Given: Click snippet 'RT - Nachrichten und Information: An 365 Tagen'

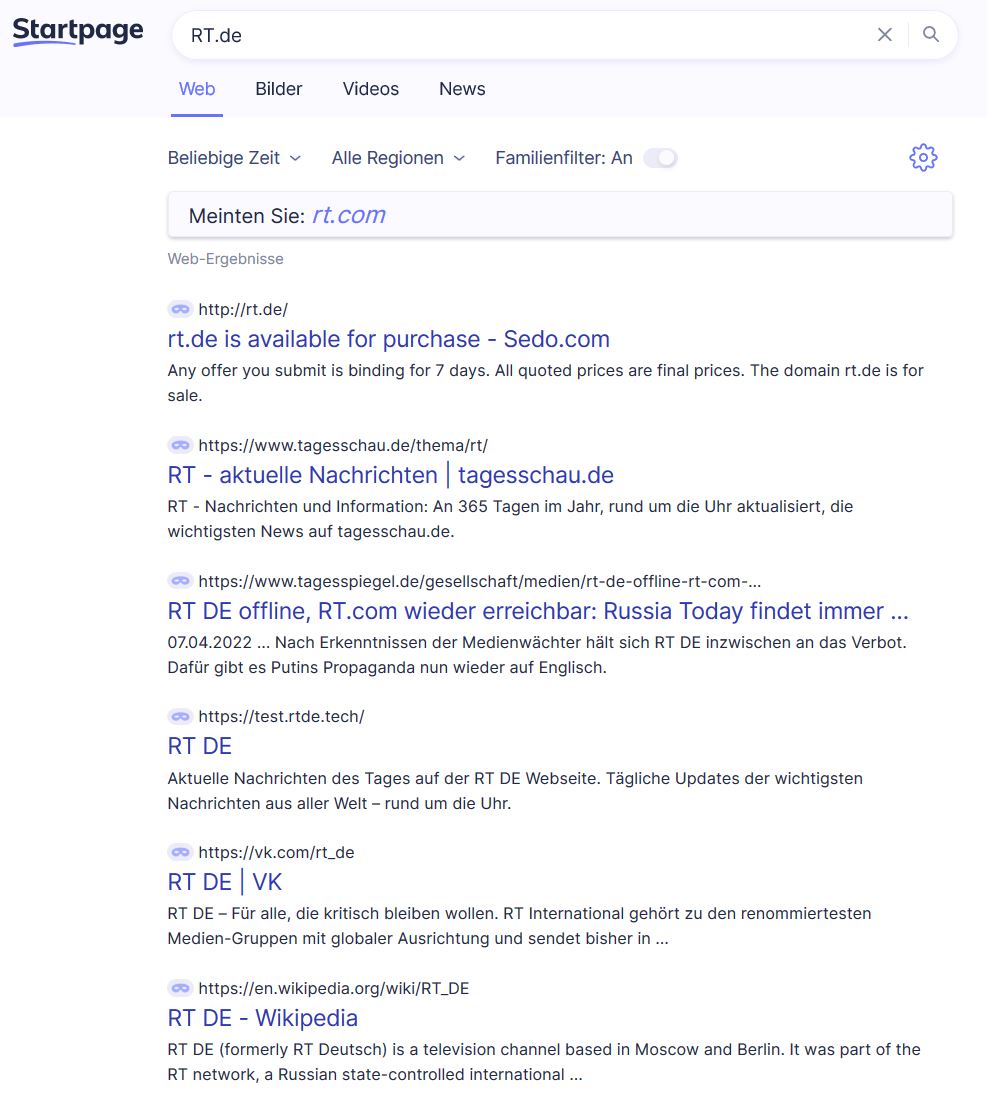Looking at the screenshot, I should pyautogui.click(x=510, y=519).
